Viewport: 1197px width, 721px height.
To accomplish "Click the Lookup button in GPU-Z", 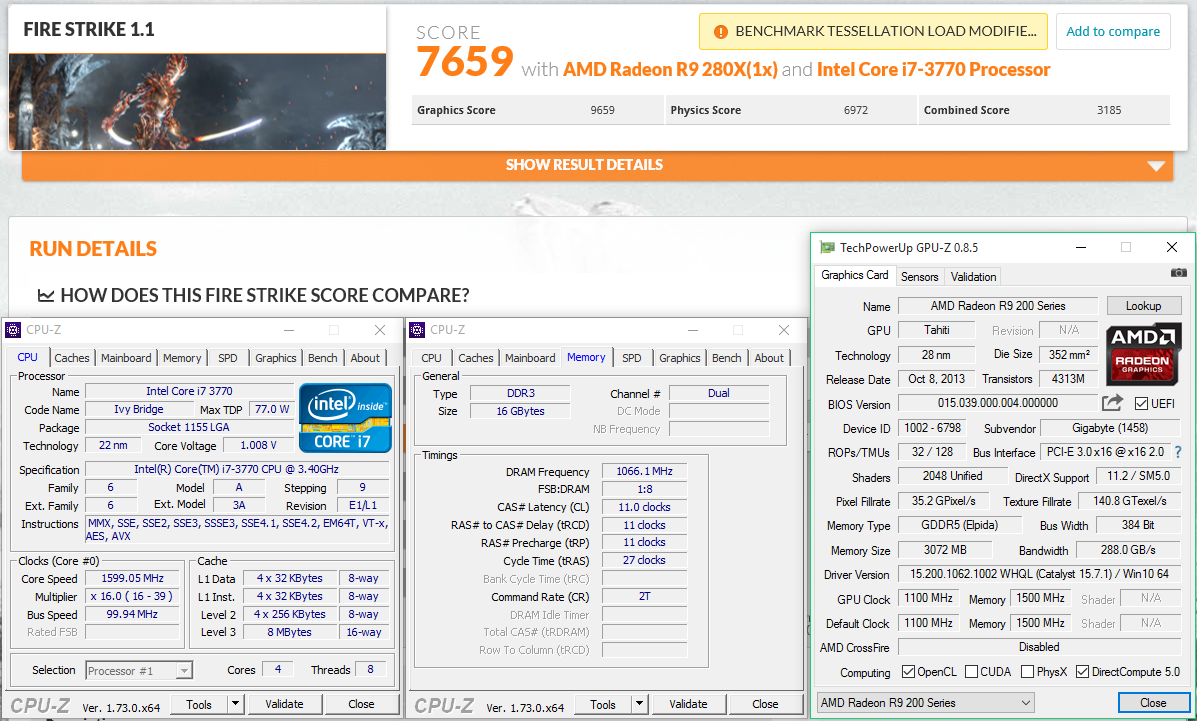I will [x=1143, y=306].
